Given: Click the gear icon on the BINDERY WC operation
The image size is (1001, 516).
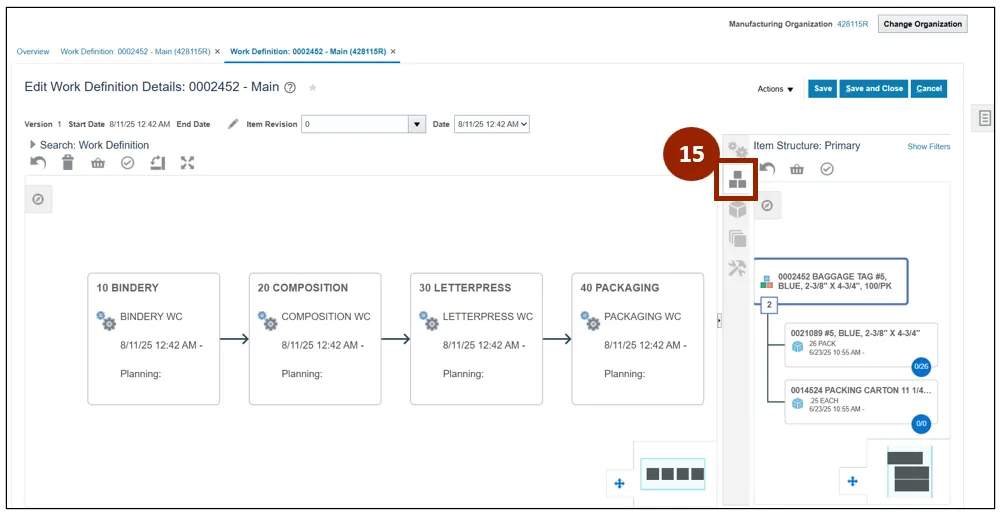Looking at the screenshot, I should (106, 321).
